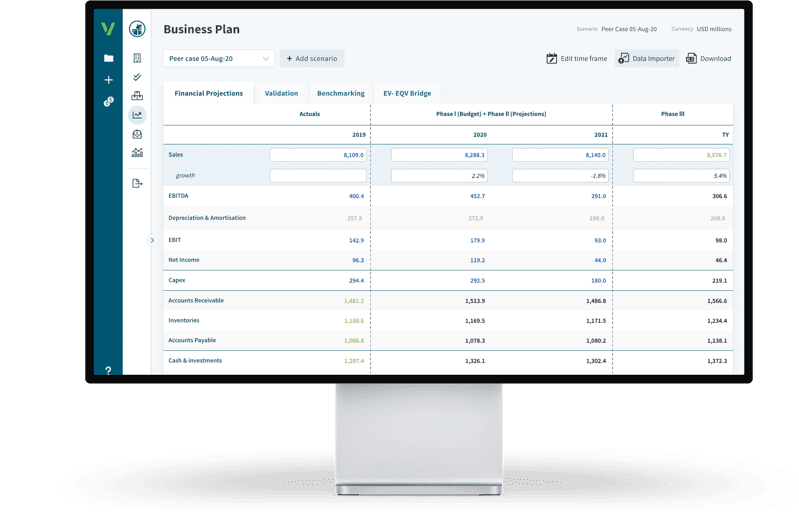Expand the sidebar using the chevron arrow
The image size is (799, 514).
pyautogui.click(x=153, y=240)
